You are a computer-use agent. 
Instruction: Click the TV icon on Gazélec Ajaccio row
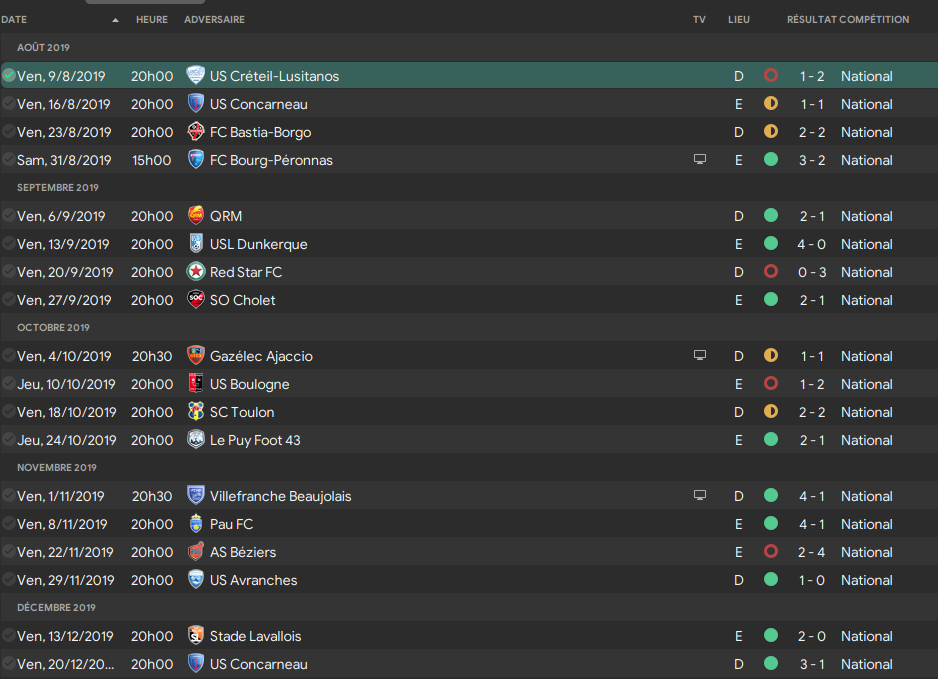coord(699,355)
